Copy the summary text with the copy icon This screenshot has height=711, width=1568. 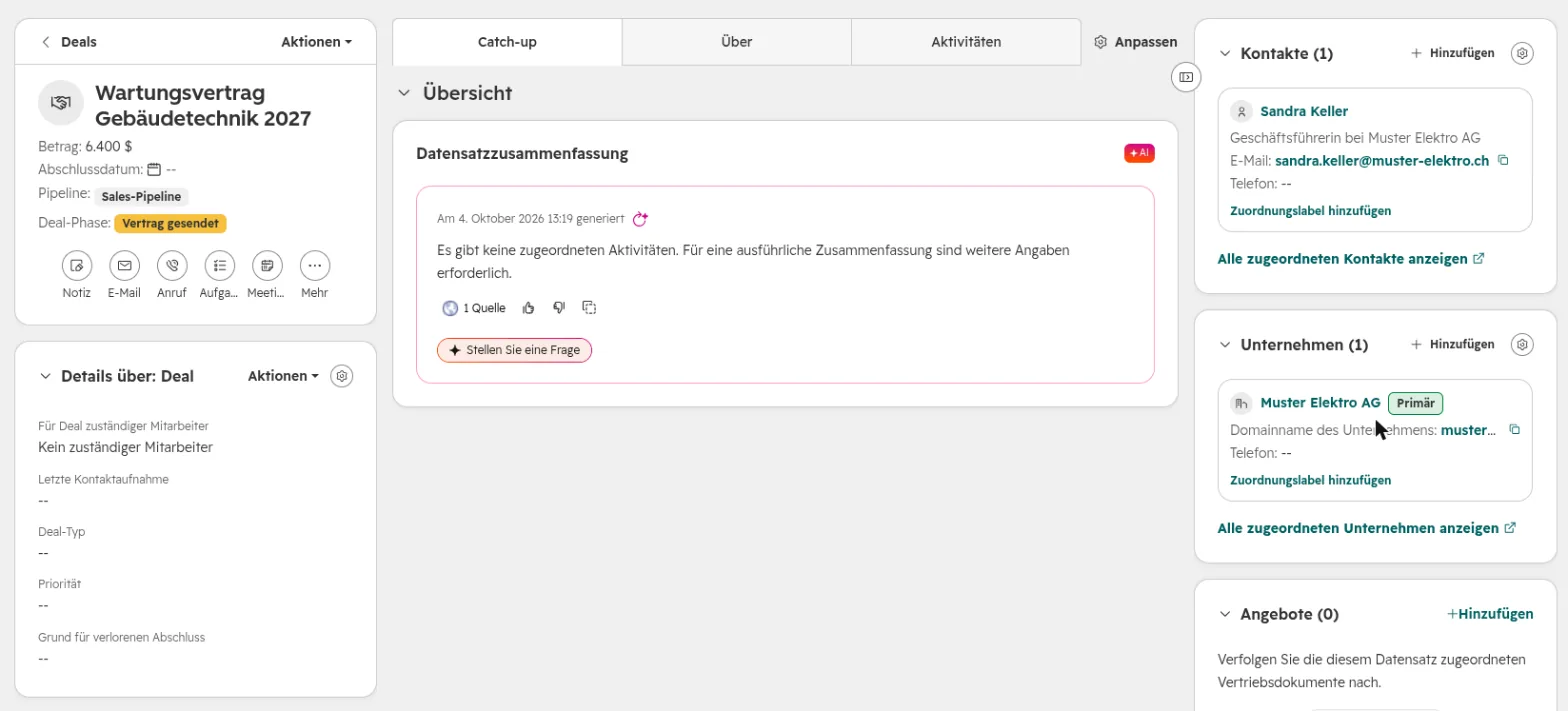589,308
